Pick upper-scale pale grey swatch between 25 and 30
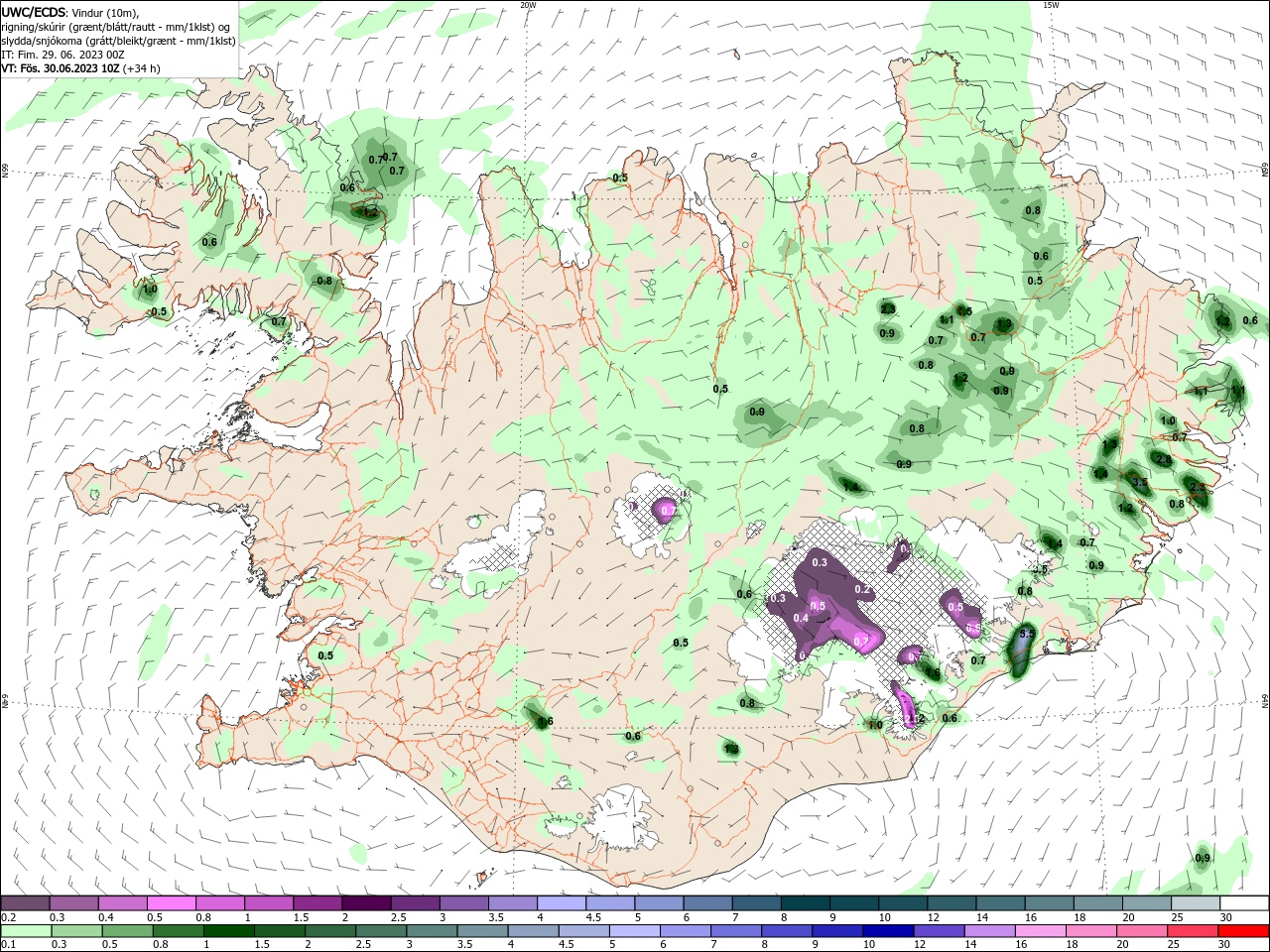1270x952 pixels. click(x=1196, y=902)
